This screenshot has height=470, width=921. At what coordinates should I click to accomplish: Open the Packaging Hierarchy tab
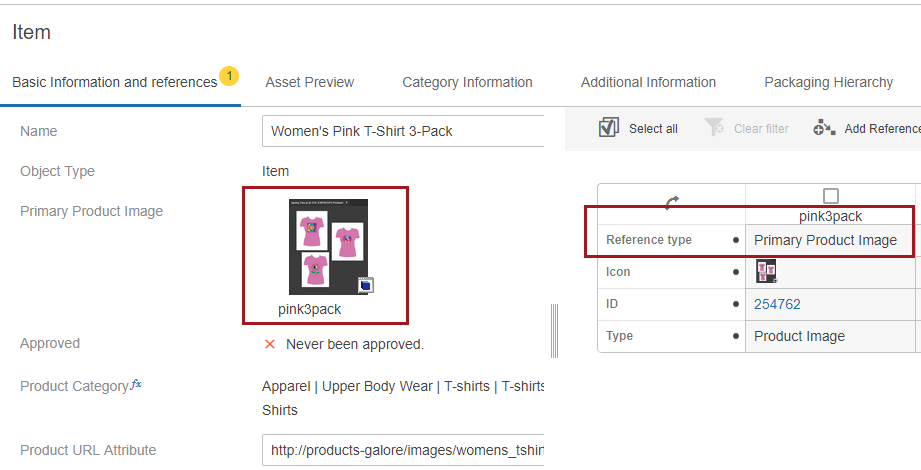click(x=828, y=82)
